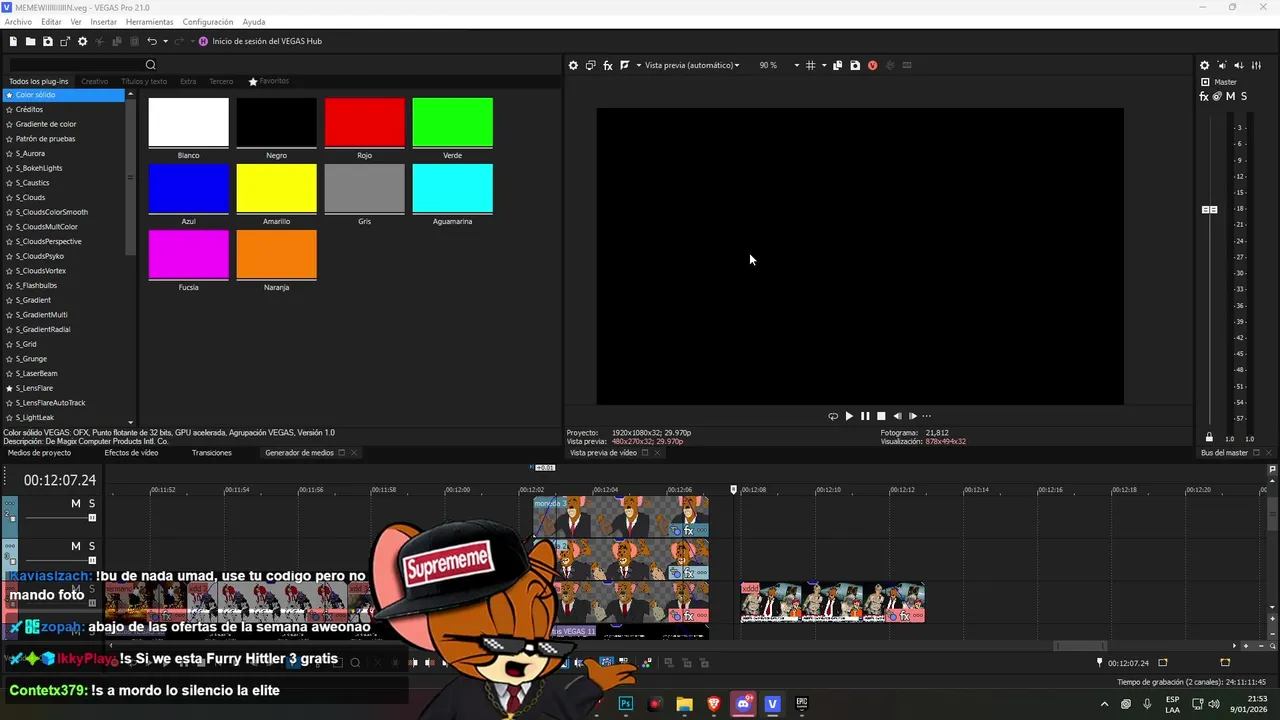Click the search magnifier icon

point(151,65)
